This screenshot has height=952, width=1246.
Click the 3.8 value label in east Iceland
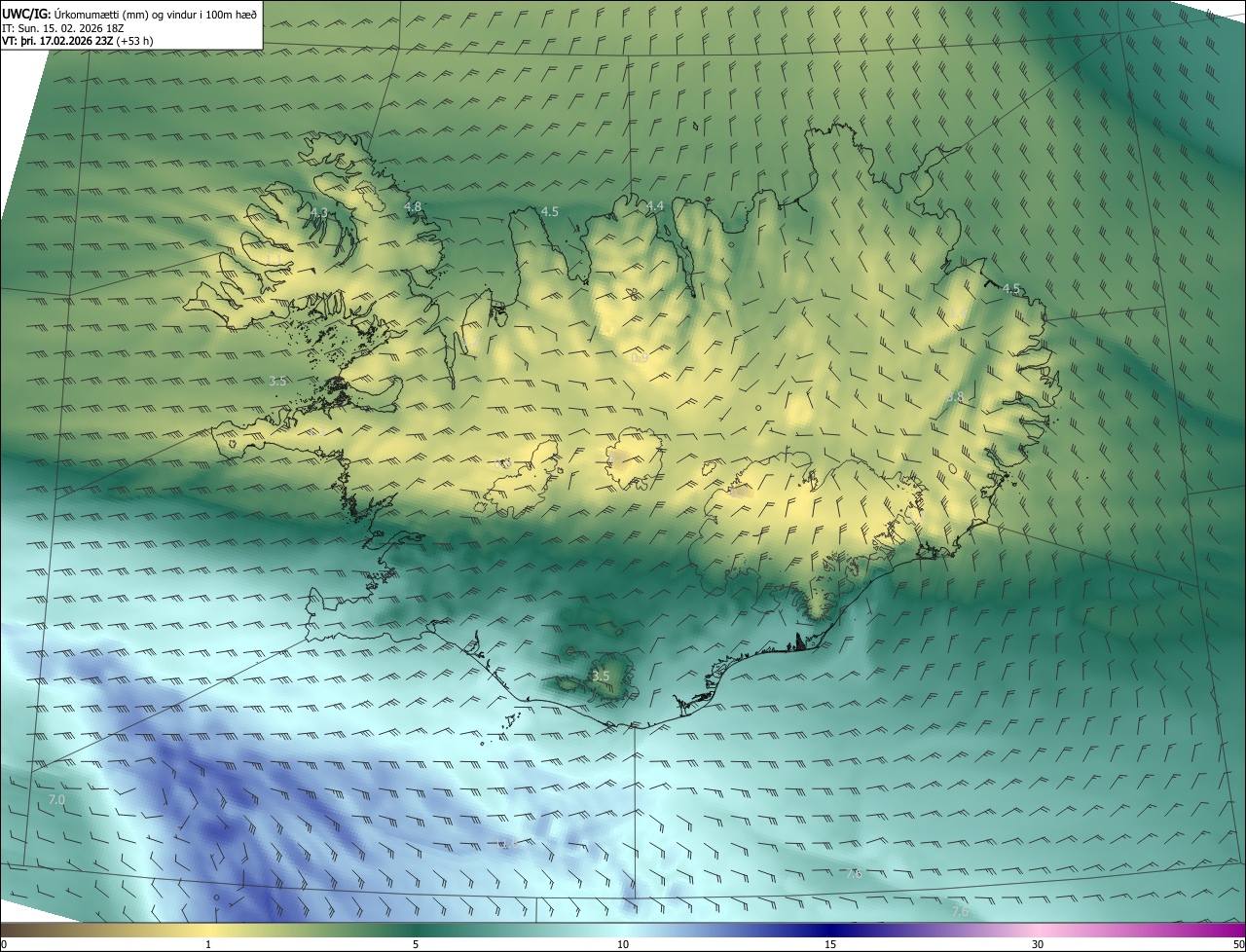tap(955, 397)
